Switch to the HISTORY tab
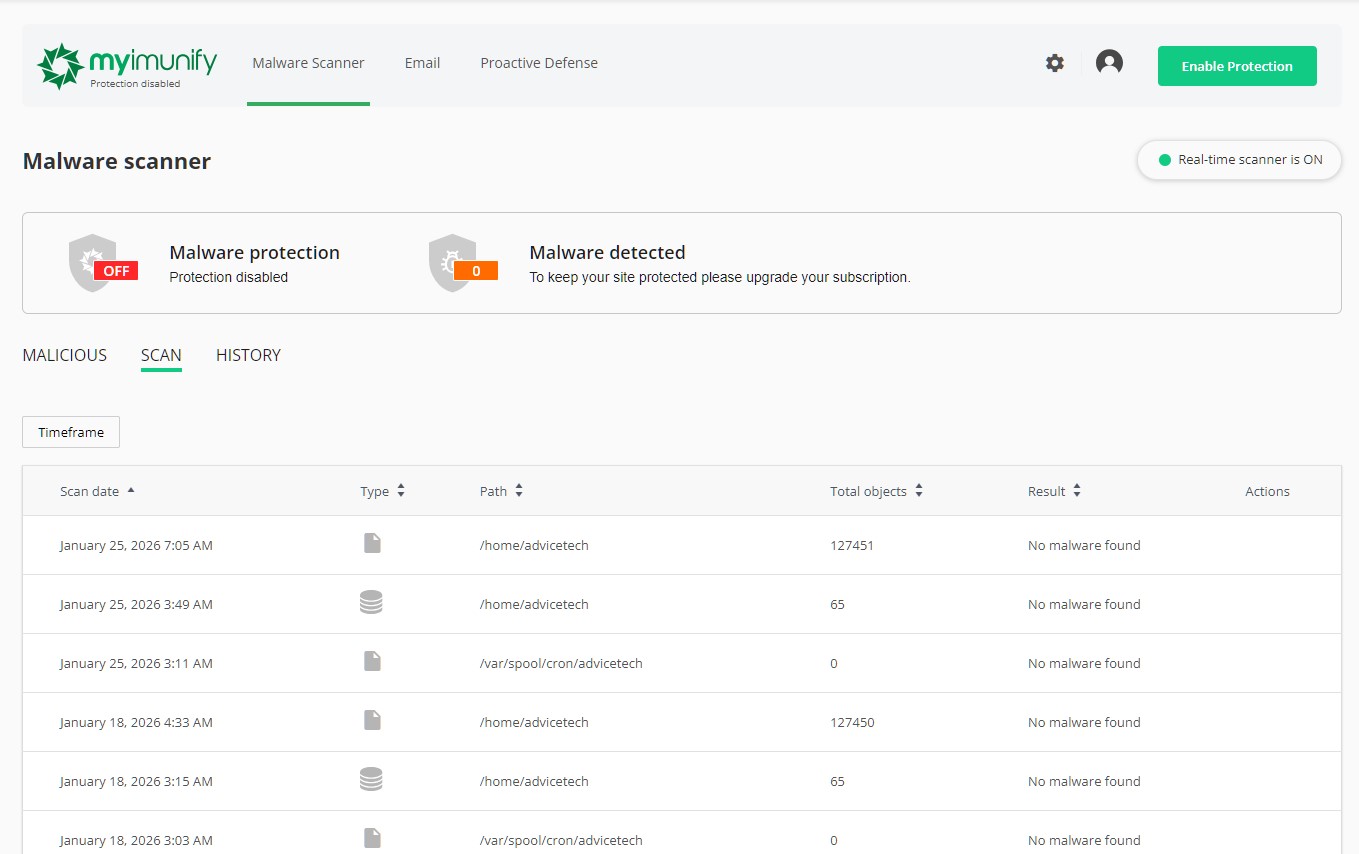Viewport: 1359px width, 854px height. pos(248,355)
